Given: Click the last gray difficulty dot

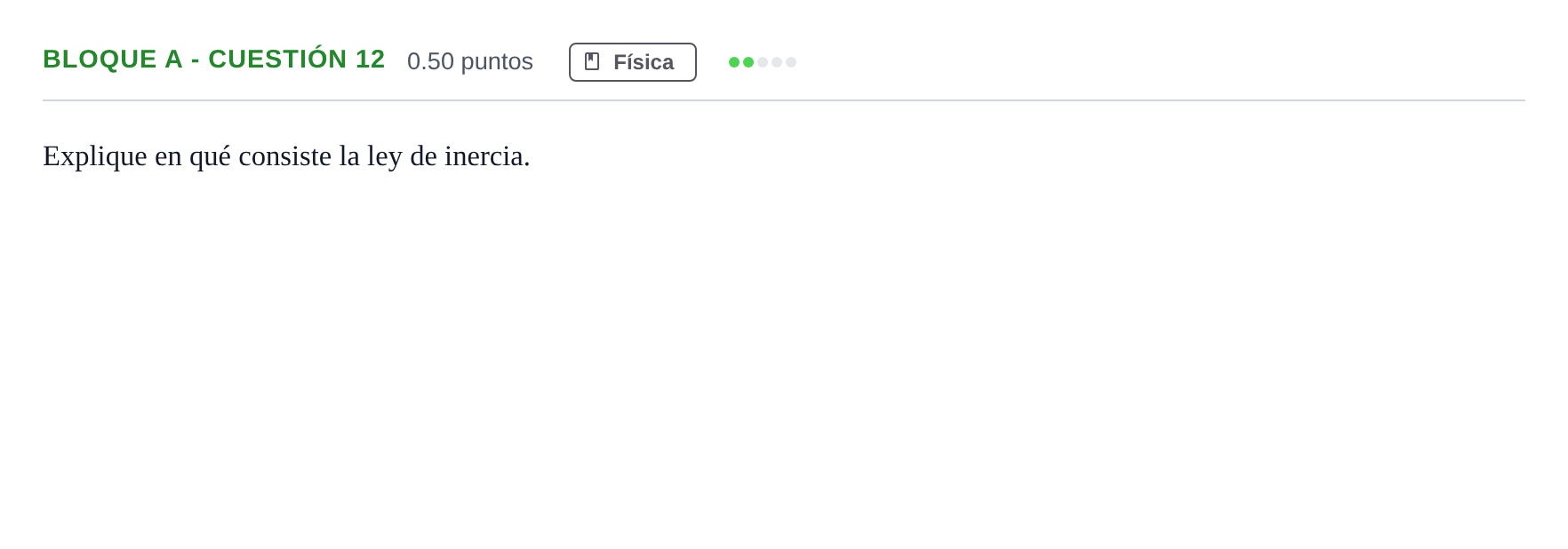Looking at the screenshot, I should coord(791,62).
